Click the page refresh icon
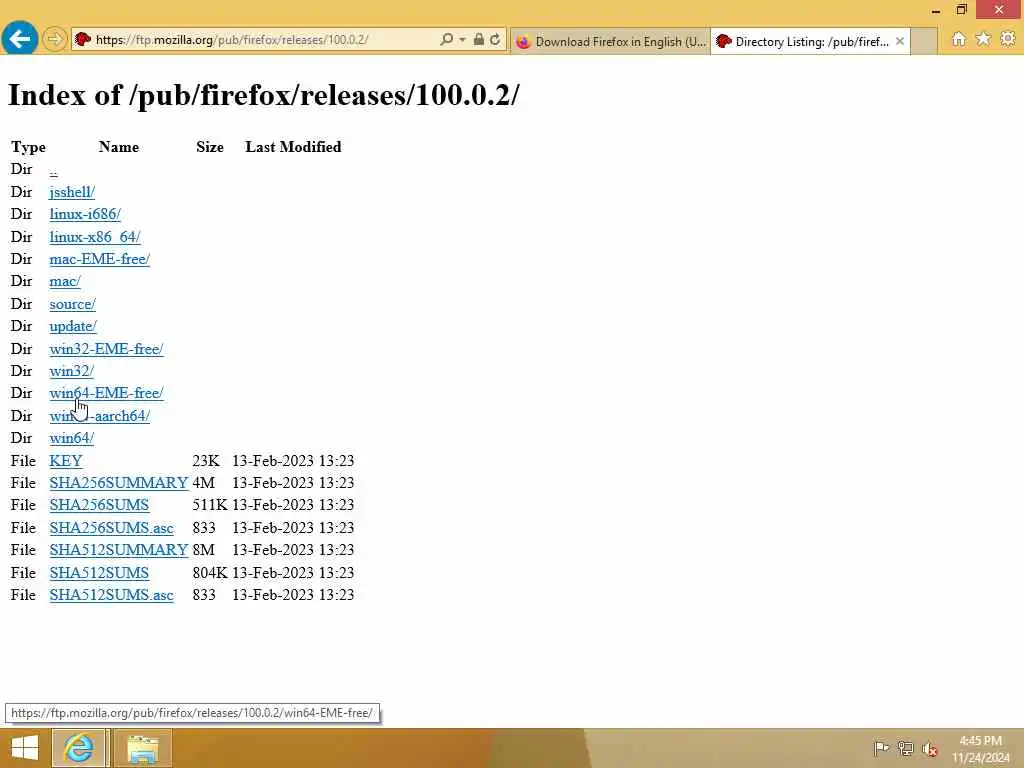1024x768 pixels. (495, 40)
